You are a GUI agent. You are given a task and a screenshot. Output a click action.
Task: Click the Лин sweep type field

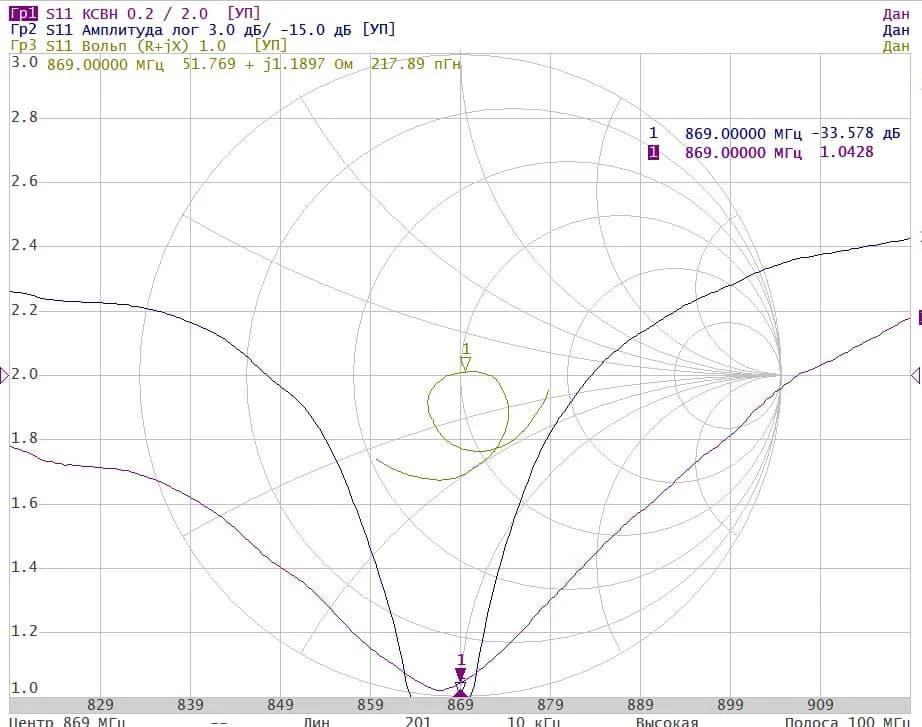pyautogui.click(x=317, y=721)
